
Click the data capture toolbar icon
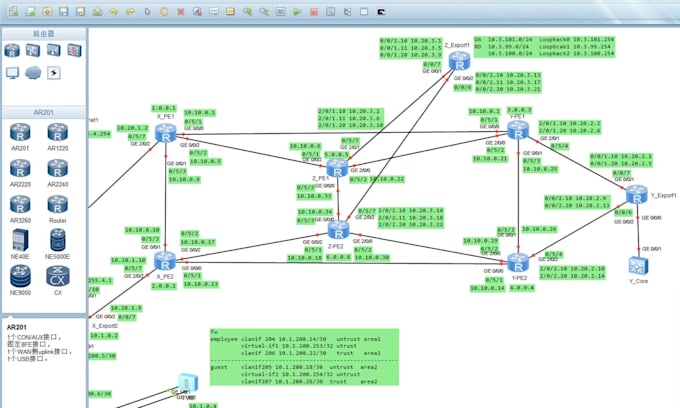330,12
